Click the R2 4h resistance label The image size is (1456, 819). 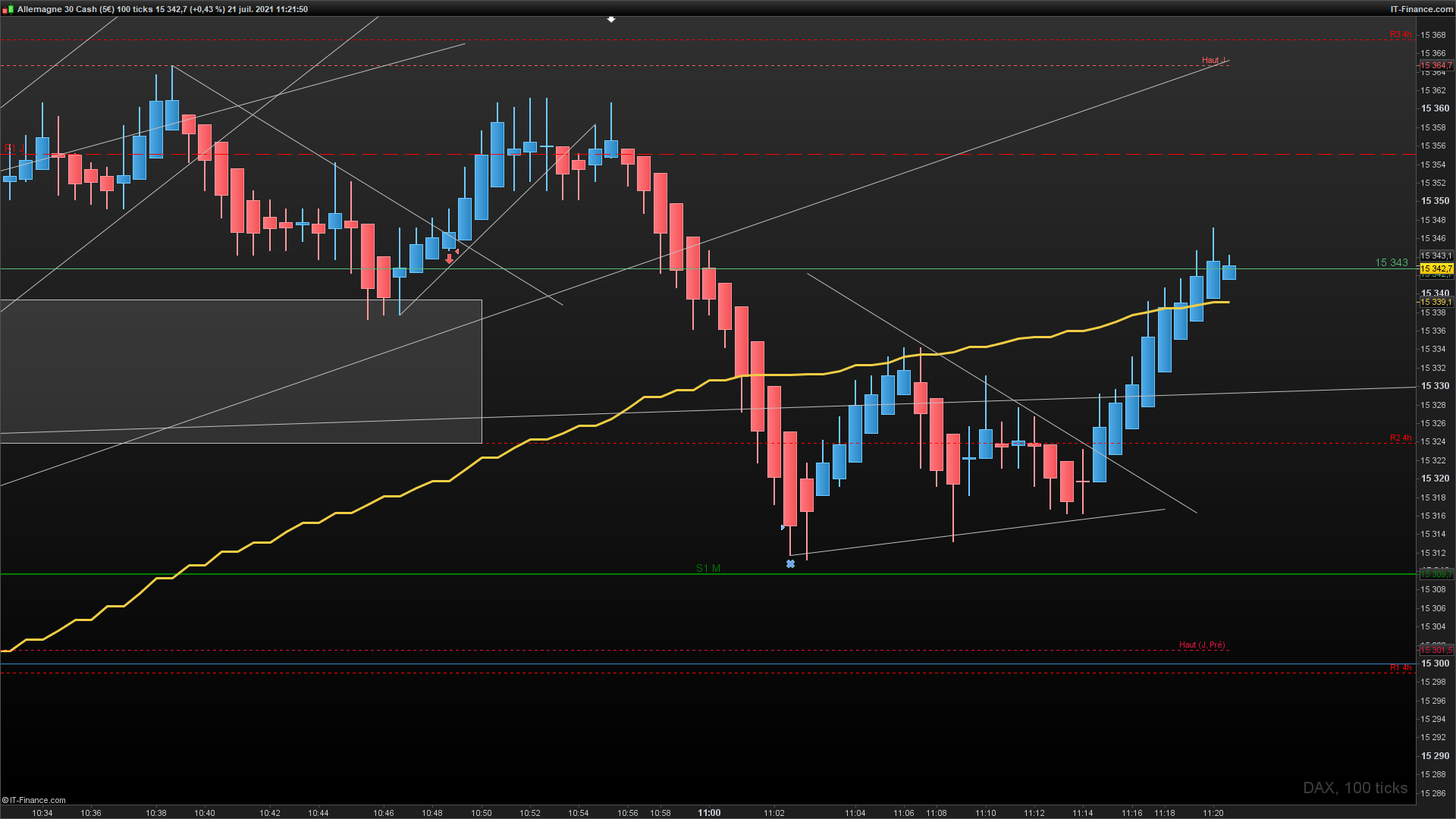pyautogui.click(x=1400, y=438)
